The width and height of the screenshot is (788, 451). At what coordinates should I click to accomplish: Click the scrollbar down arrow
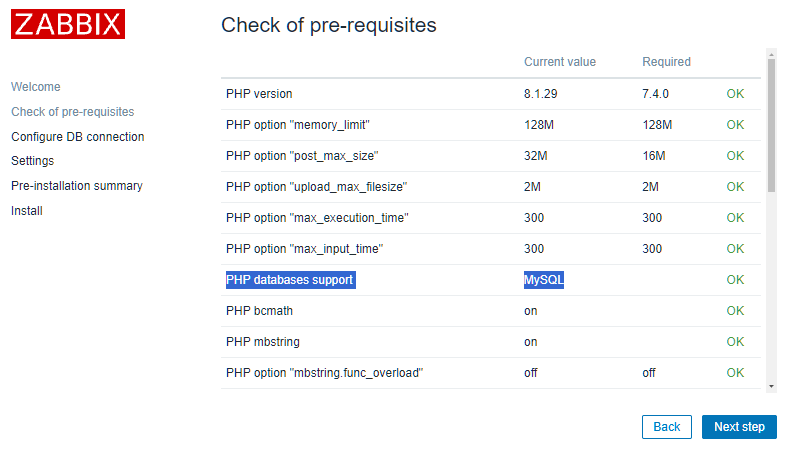click(x=771, y=385)
